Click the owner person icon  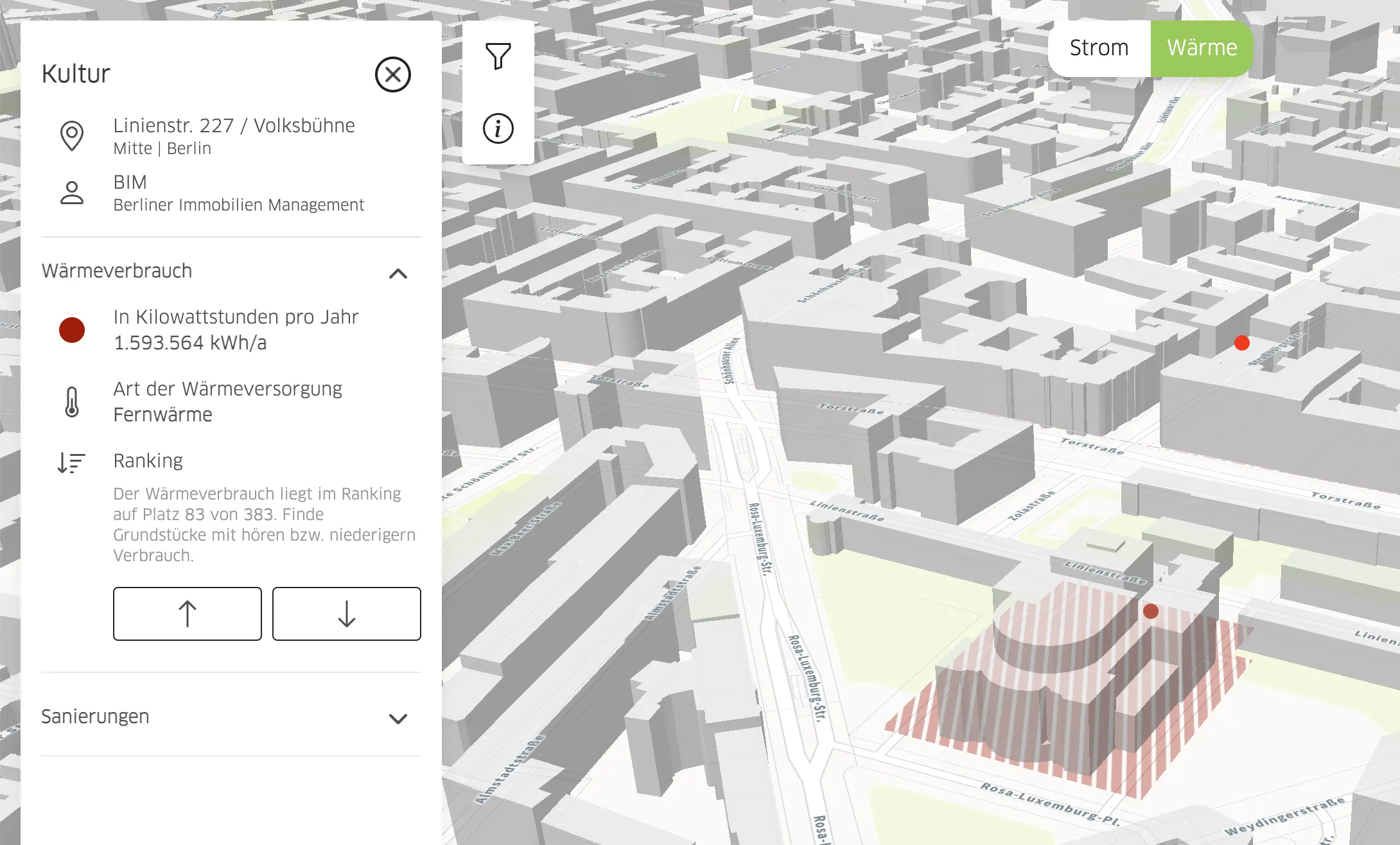[72, 193]
